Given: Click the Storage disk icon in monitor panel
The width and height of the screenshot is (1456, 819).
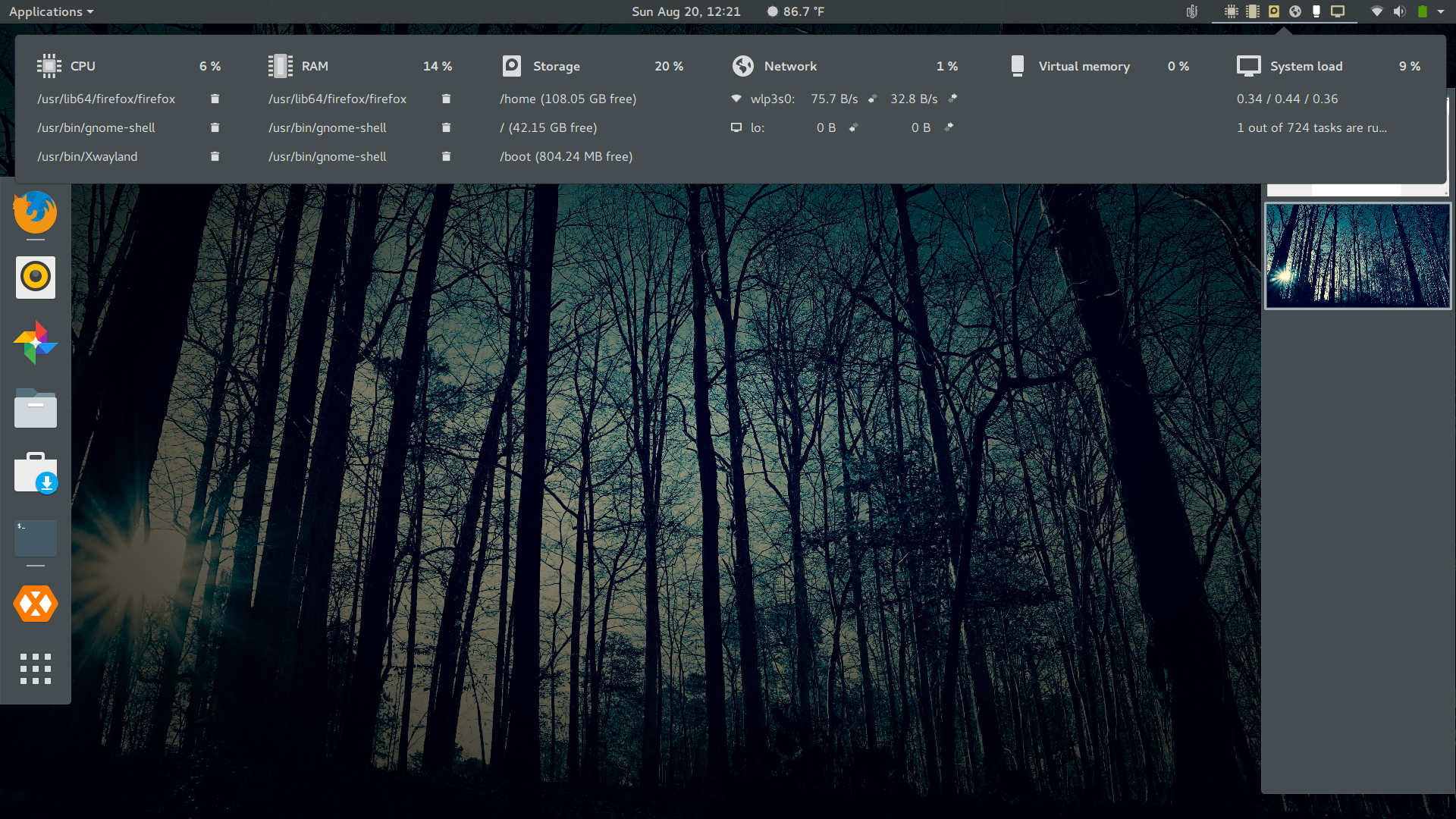Looking at the screenshot, I should click(512, 66).
